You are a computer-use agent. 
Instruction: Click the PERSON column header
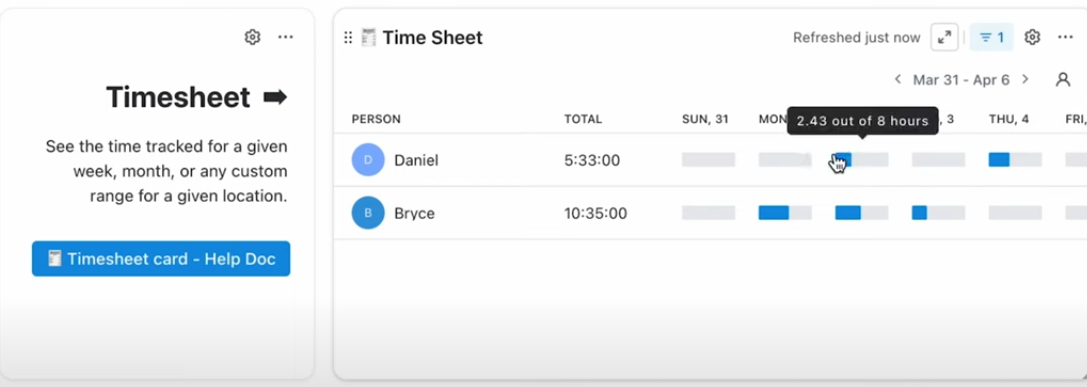coord(376,119)
